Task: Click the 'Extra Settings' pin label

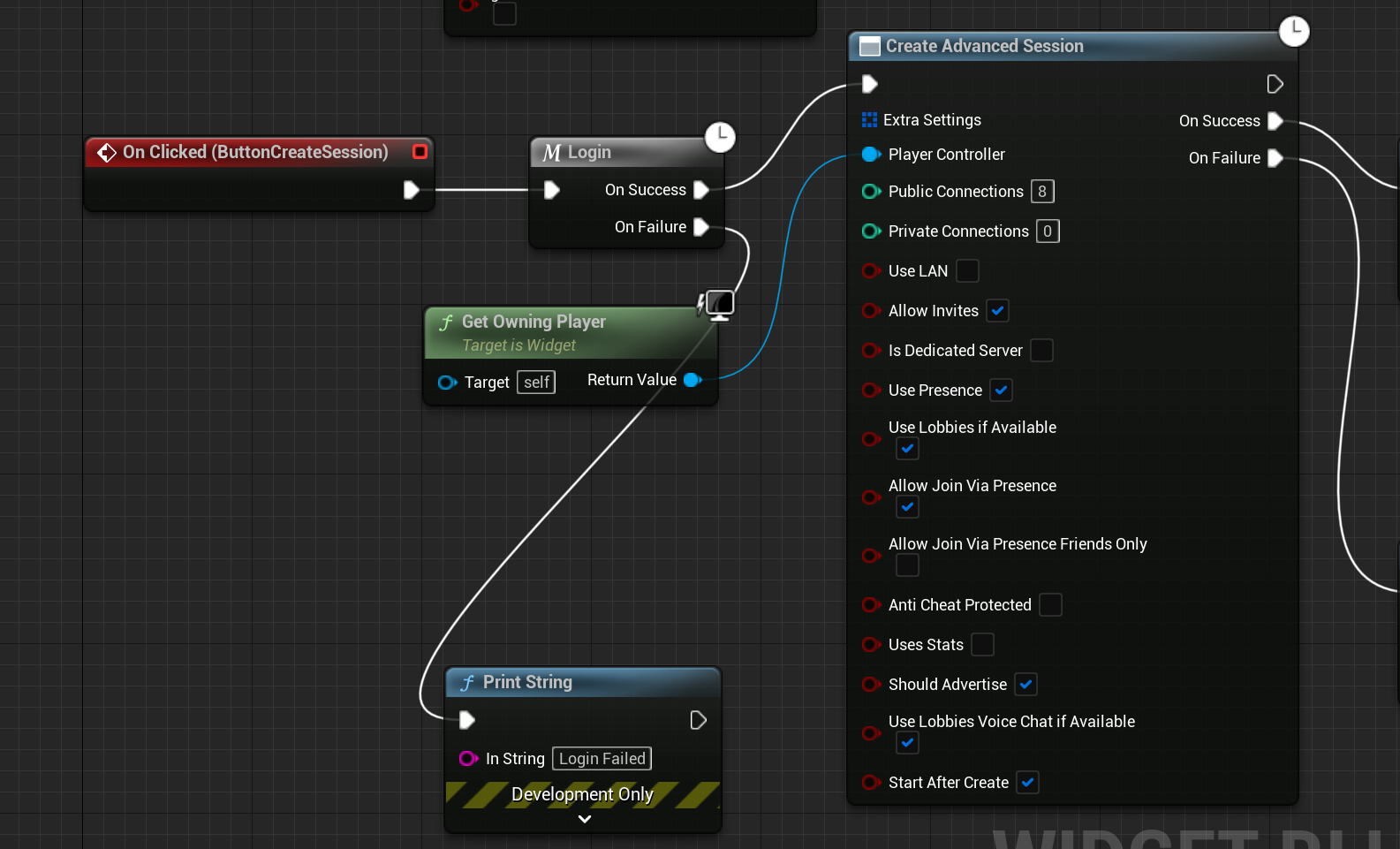Action: tap(932, 120)
